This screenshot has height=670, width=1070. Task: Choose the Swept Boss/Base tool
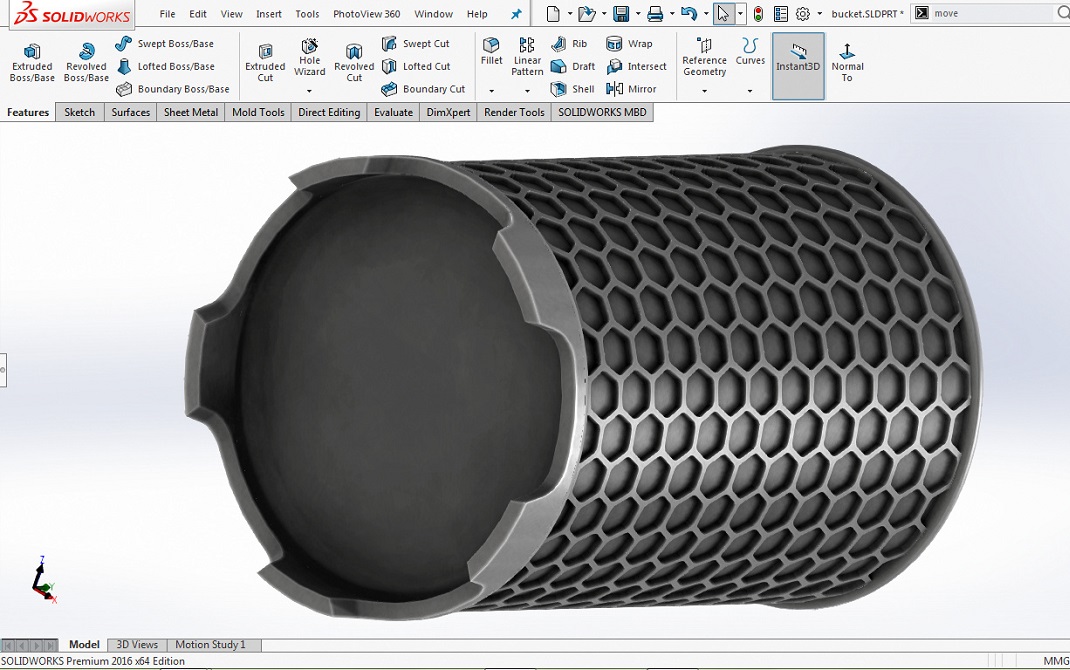pos(164,44)
